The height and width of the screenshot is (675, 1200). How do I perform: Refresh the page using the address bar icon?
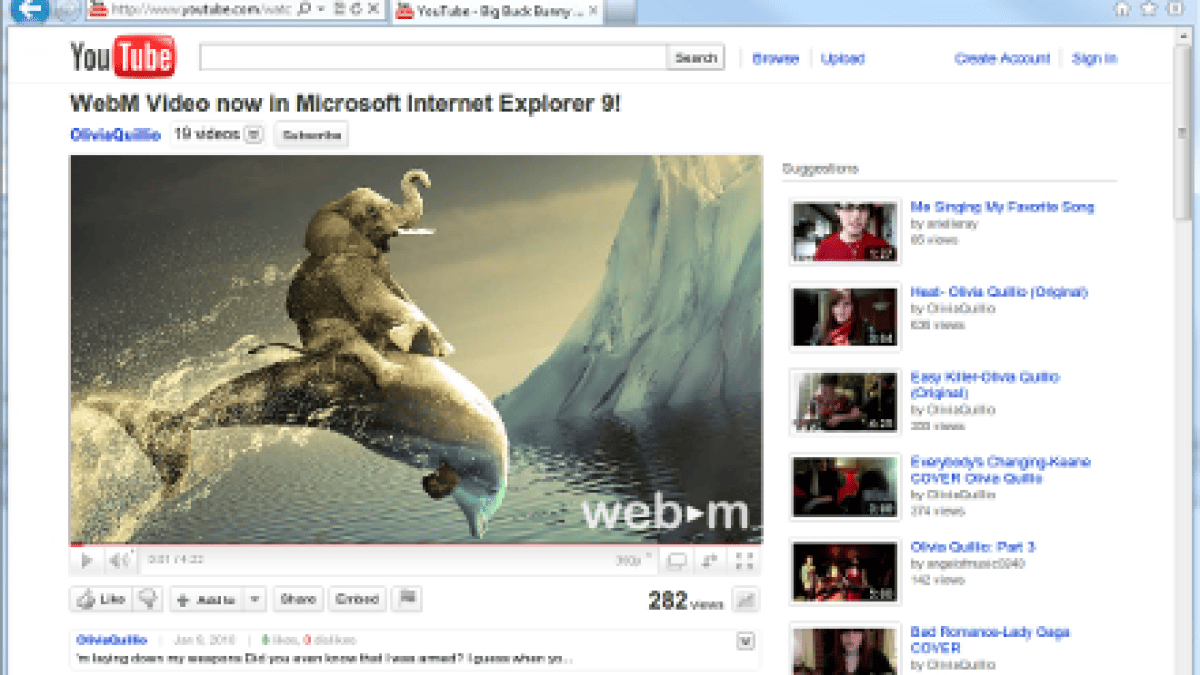pyautogui.click(x=356, y=9)
